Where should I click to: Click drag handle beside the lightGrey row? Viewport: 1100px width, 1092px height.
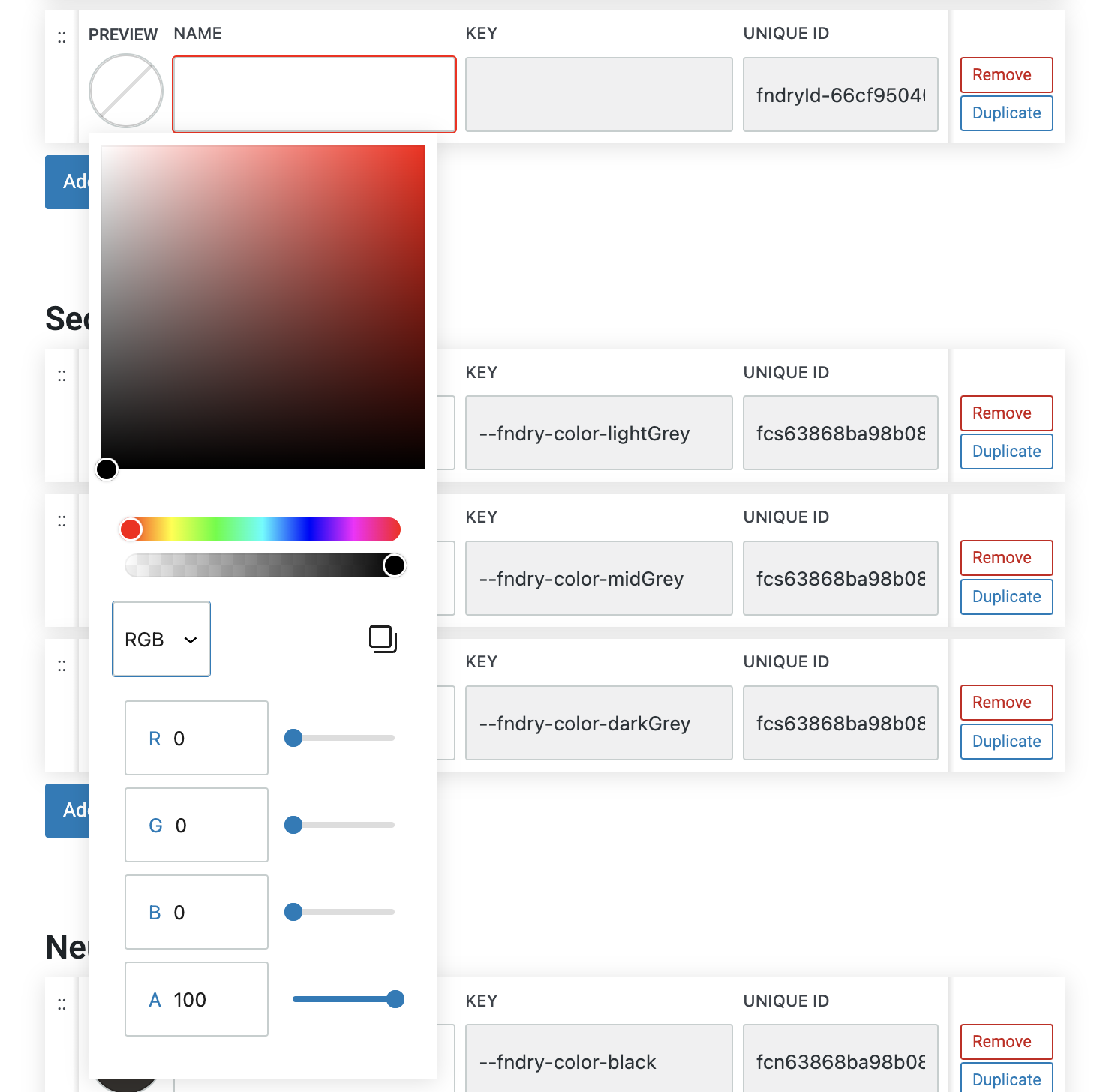[62, 376]
